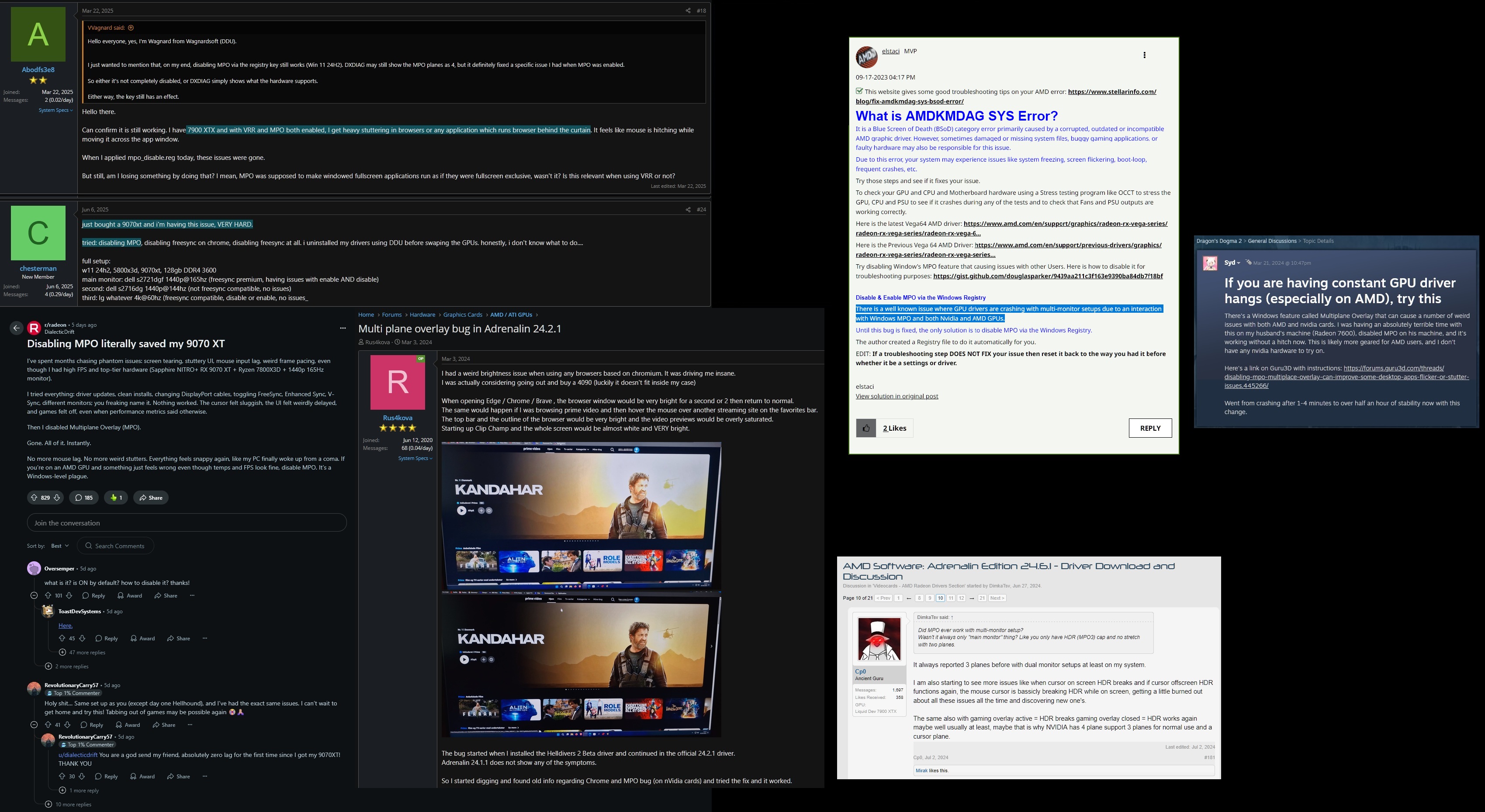Screen dimensions: 1485x812
Task: Open the Mirak user link
Action: [x=921, y=771]
